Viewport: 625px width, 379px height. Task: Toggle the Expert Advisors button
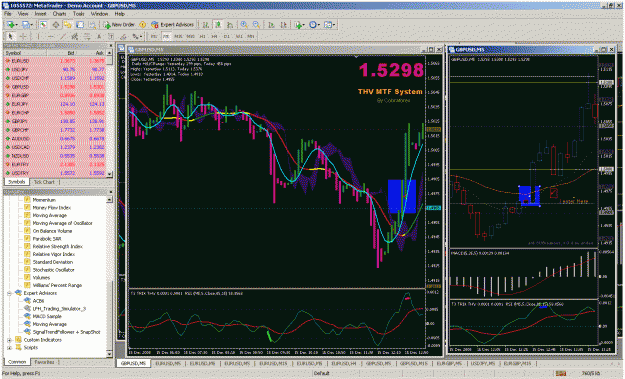click(172, 25)
